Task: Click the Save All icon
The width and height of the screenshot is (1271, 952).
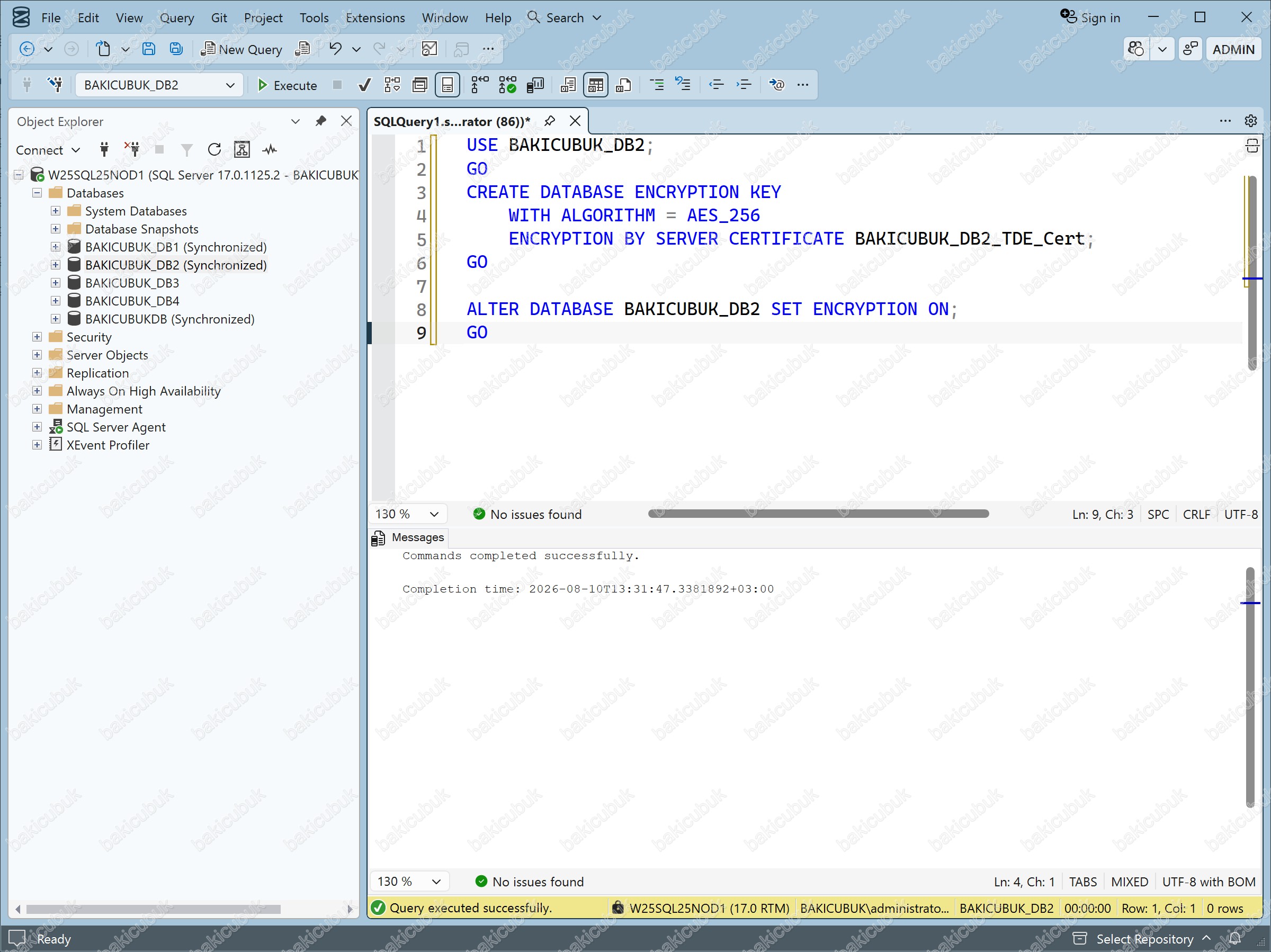Action: click(x=176, y=49)
